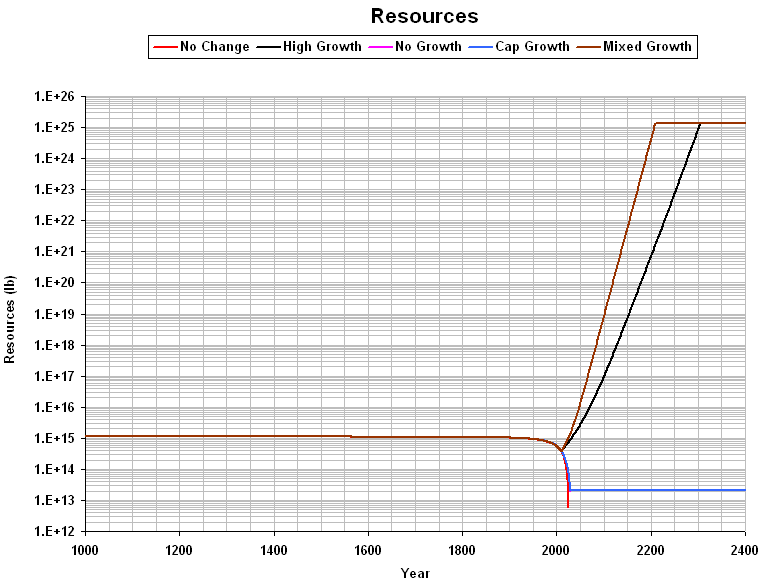Select the "High Growth" legend label
Image resolution: width=761 pixels, height=587 pixels.
coord(322,46)
